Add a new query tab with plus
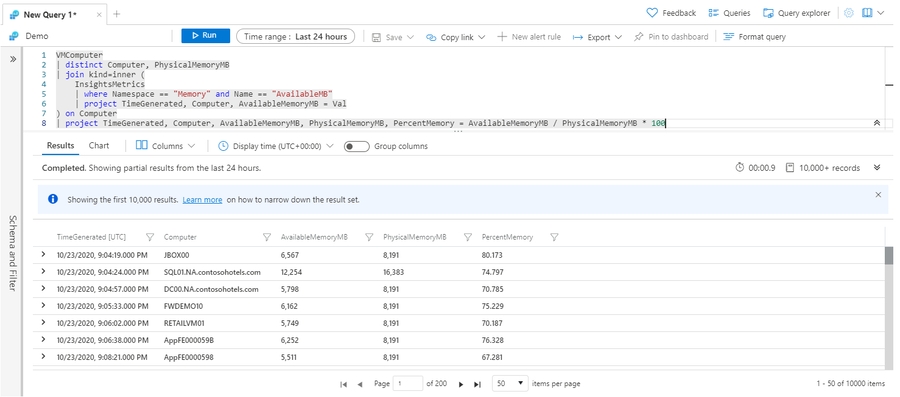The width and height of the screenshot is (900, 397). point(117,14)
